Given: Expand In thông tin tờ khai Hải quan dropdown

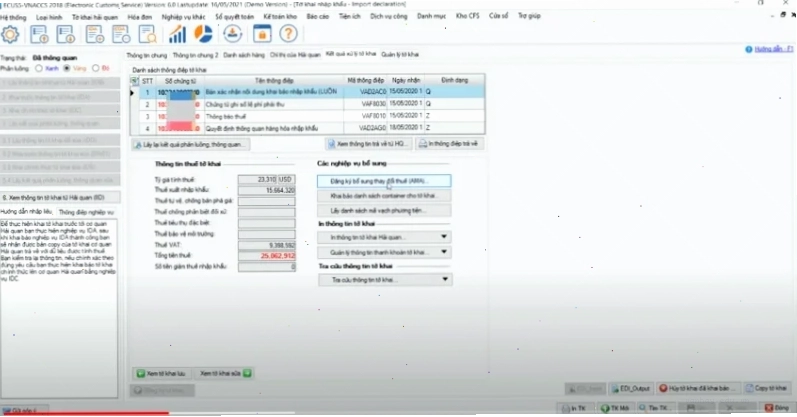Looking at the screenshot, I should click(x=444, y=237).
